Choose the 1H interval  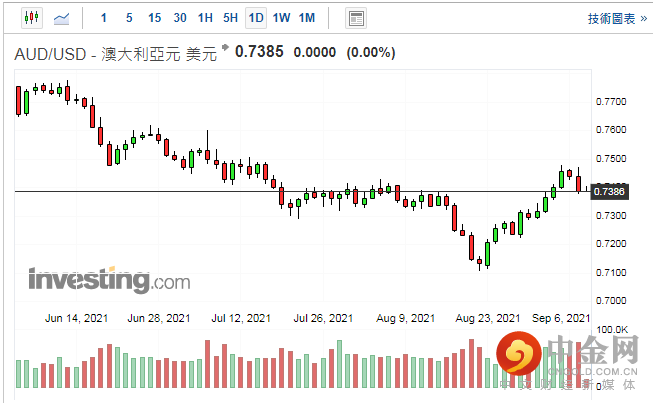point(205,18)
